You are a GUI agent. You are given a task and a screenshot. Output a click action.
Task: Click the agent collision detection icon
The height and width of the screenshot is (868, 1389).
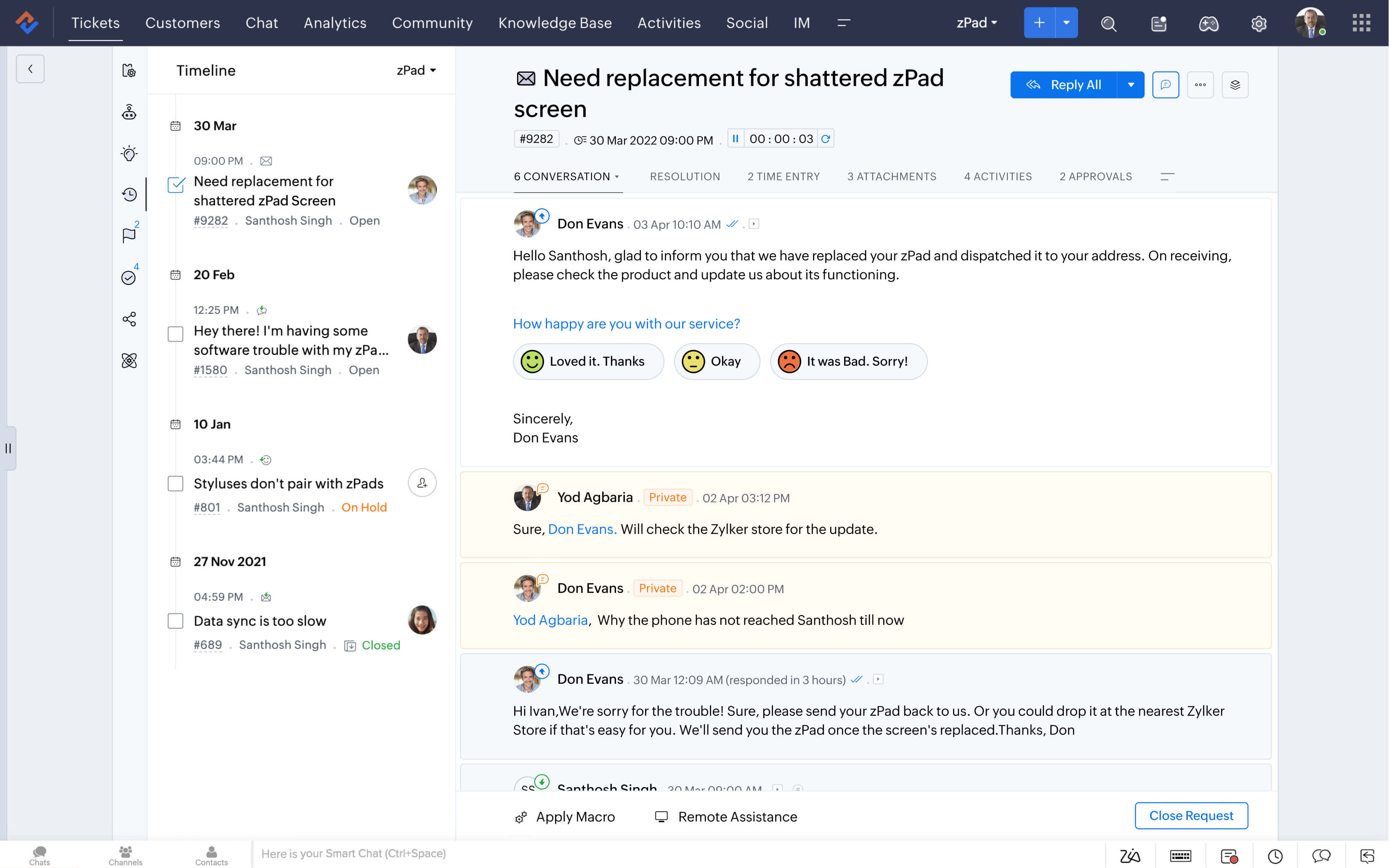[x=1236, y=84]
